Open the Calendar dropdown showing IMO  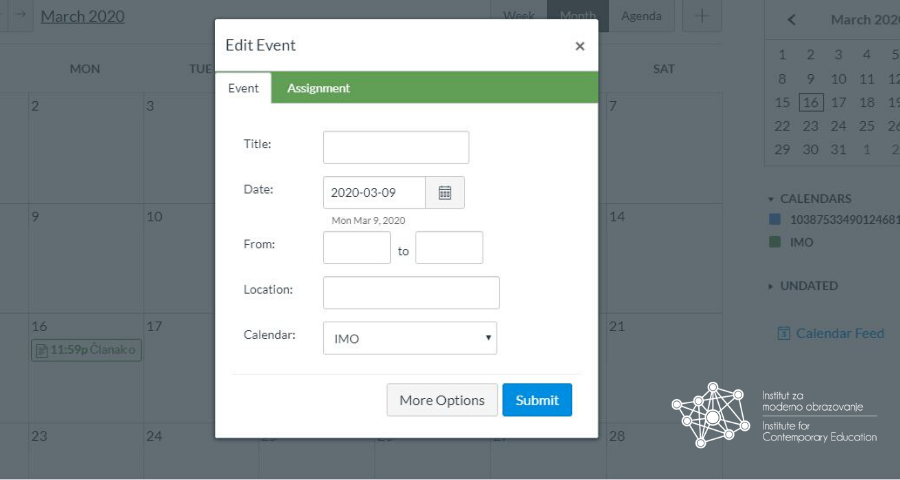[410, 338]
